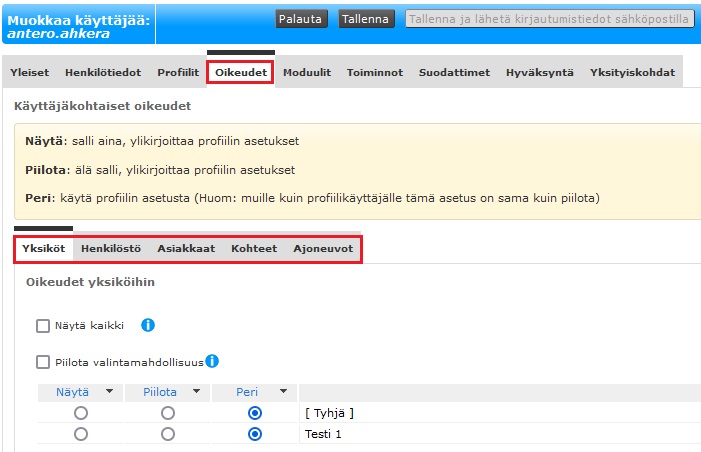Switch to the Yleiset tab
Image resolution: width=701 pixels, height=452 pixels.
click(x=29, y=73)
